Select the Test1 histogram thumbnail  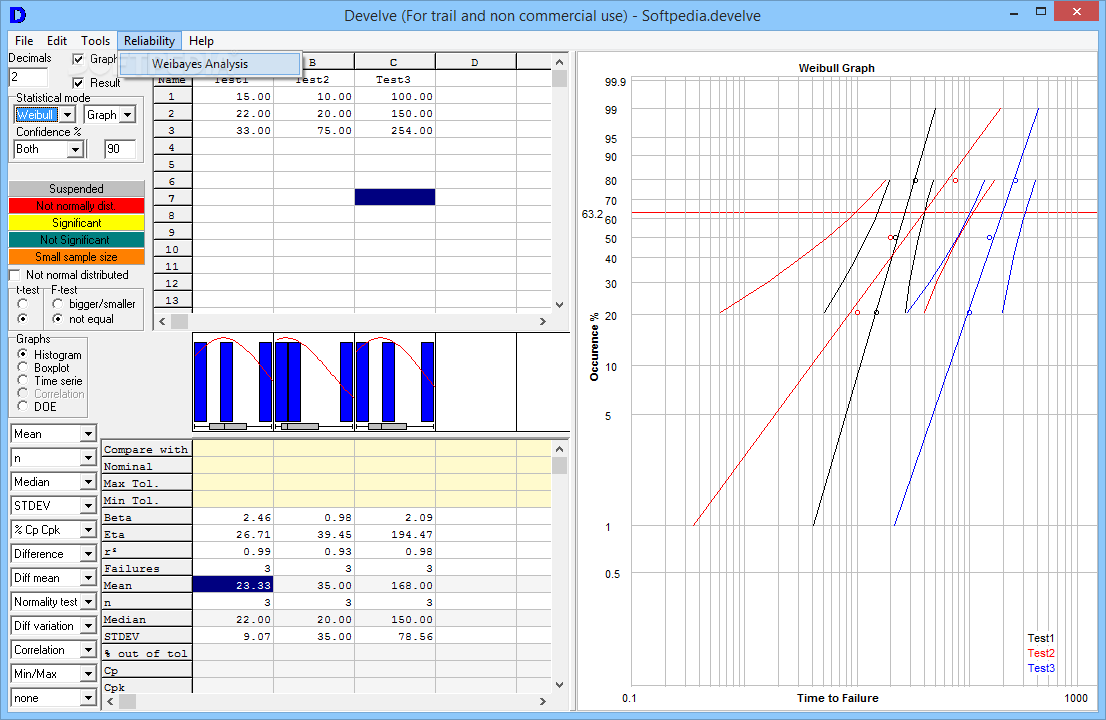pyautogui.click(x=233, y=382)
